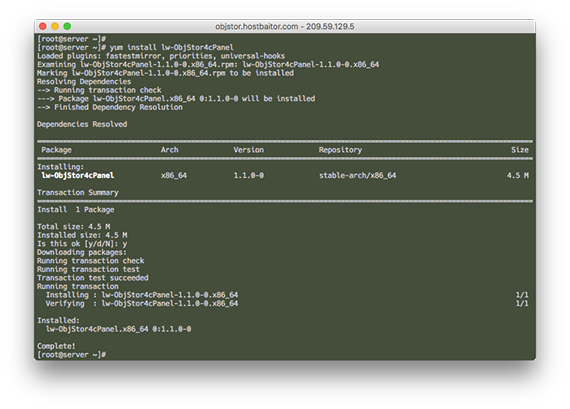Click the bold package name lw-ObjStor4cPanel

[78, 176]
